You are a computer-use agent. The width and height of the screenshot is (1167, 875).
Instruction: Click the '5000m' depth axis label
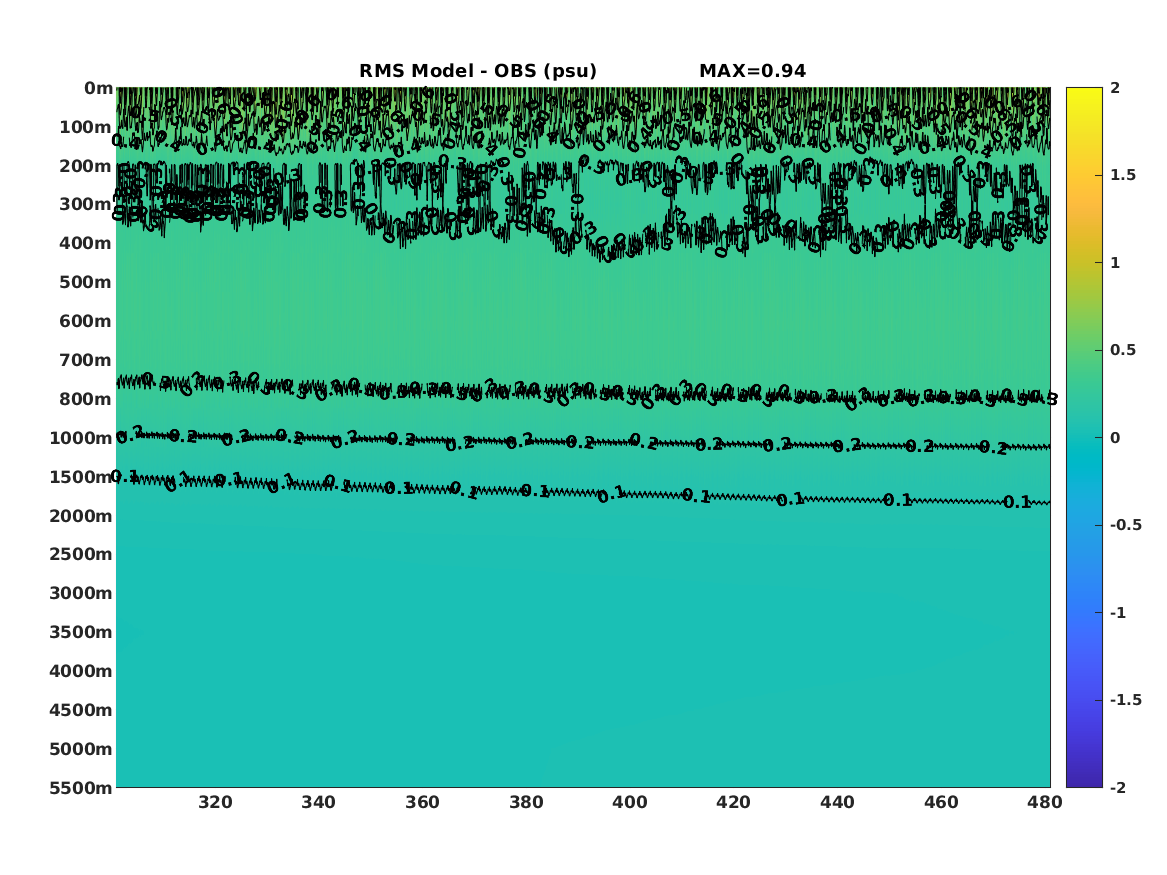click(x=81, y=749)
